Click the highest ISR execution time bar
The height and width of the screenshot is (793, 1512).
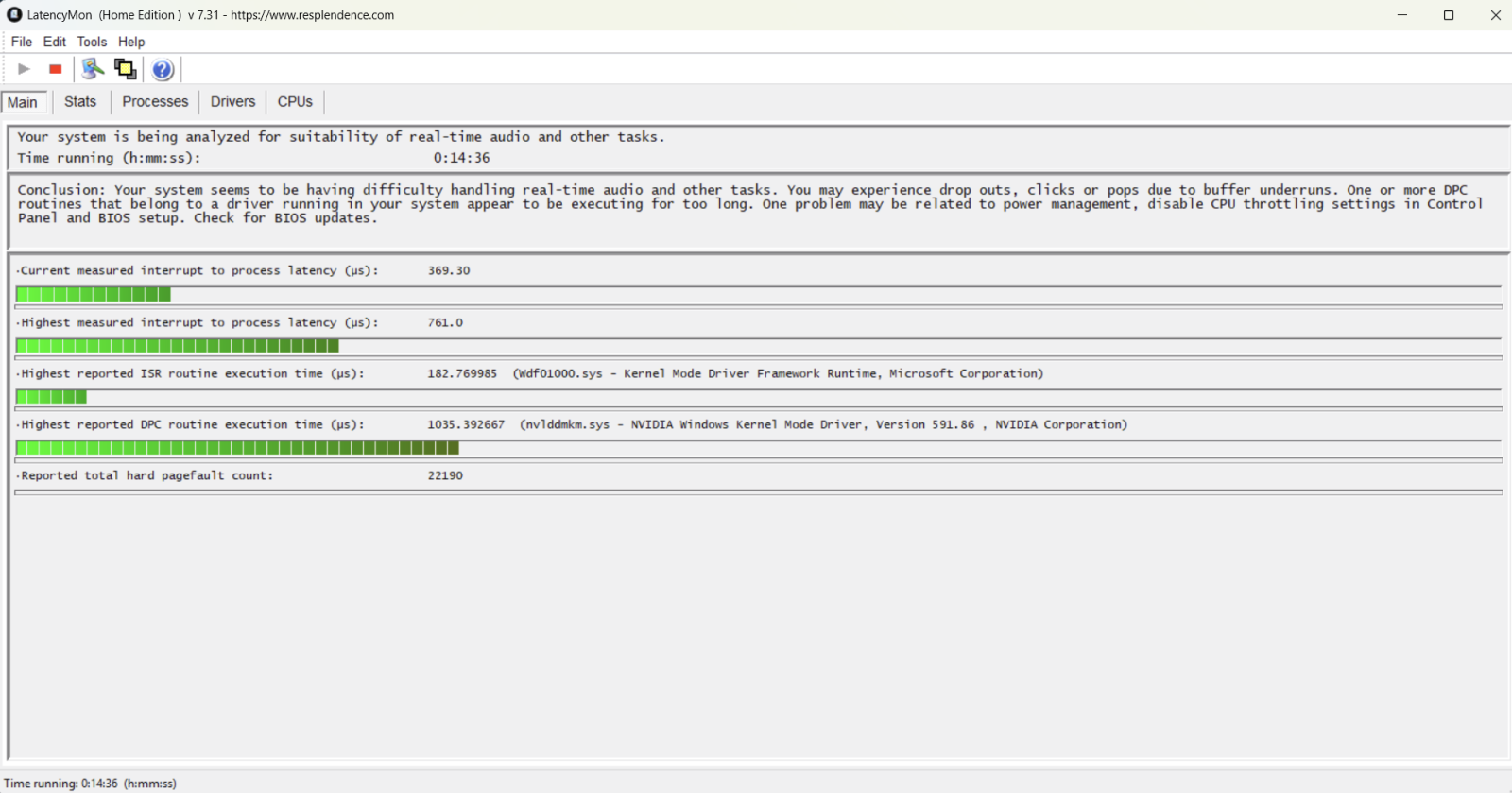52,397
